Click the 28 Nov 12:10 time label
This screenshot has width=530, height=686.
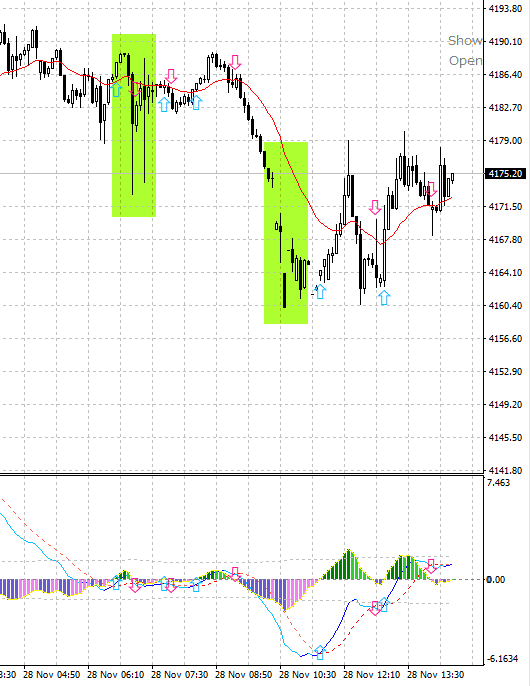coord(372,675)
